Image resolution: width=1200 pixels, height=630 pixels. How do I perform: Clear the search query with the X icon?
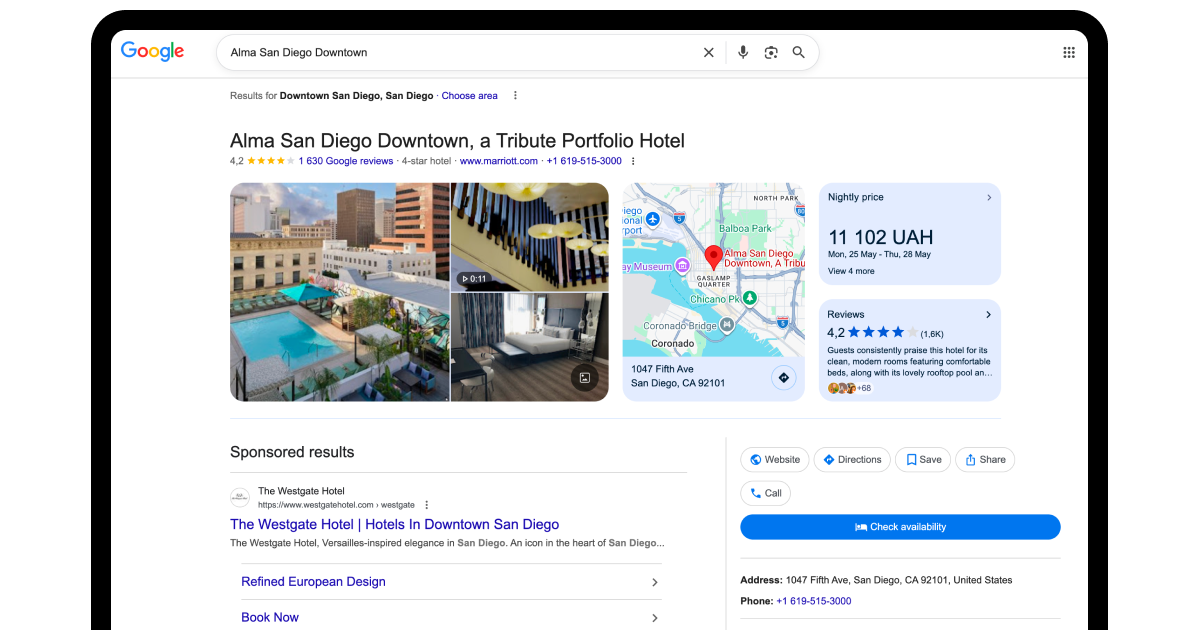709,51
